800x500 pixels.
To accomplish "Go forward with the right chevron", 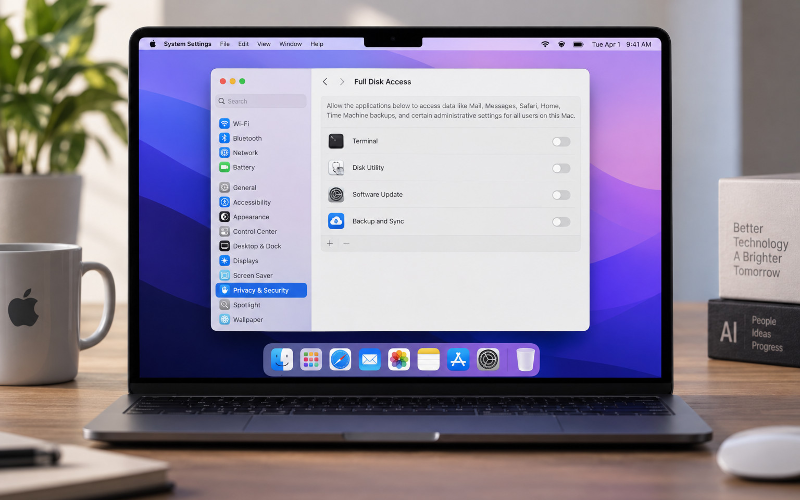I will 342,82.
